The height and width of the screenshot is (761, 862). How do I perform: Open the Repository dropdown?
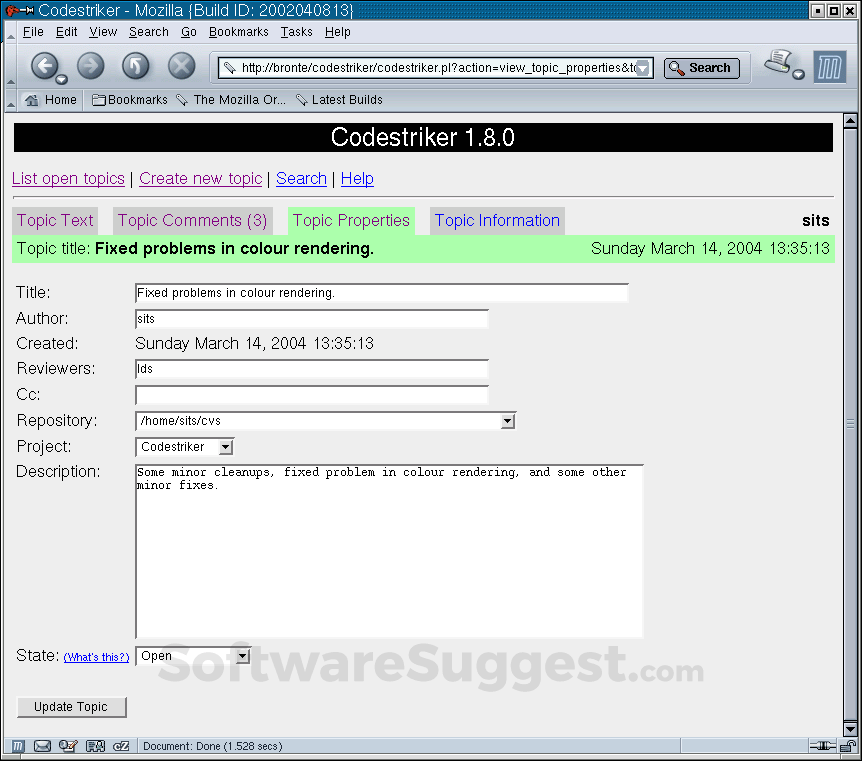pos(508,420)
